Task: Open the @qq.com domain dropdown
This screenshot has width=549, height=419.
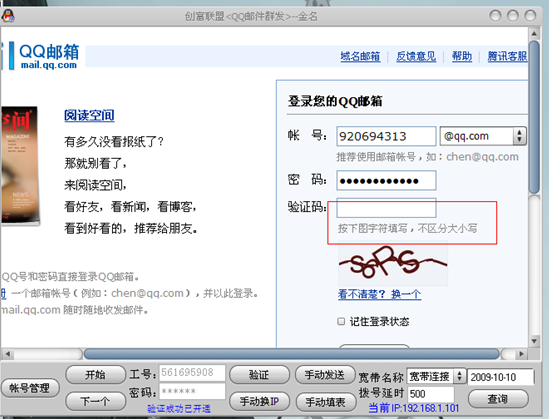Action: (483, 136)
